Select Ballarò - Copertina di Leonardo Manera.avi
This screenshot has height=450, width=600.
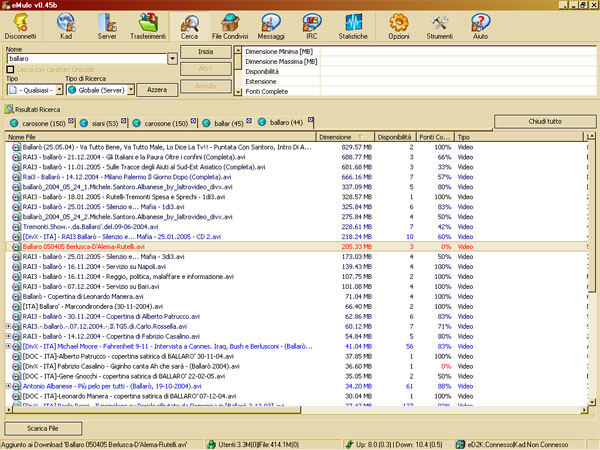point(83,297)
